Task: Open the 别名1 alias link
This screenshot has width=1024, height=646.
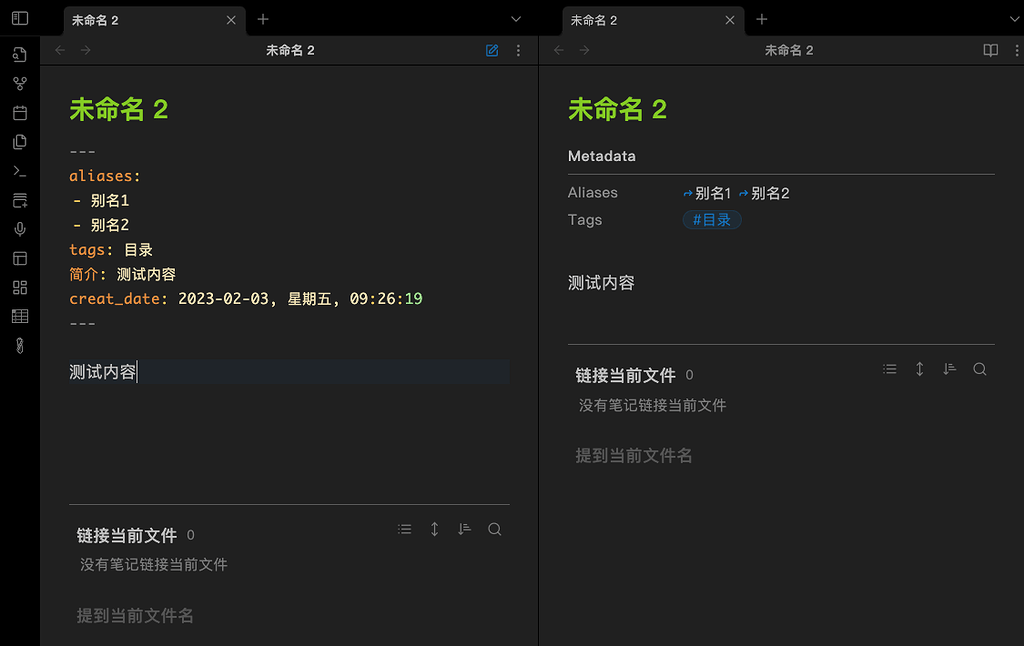Action: pos(712,192)
